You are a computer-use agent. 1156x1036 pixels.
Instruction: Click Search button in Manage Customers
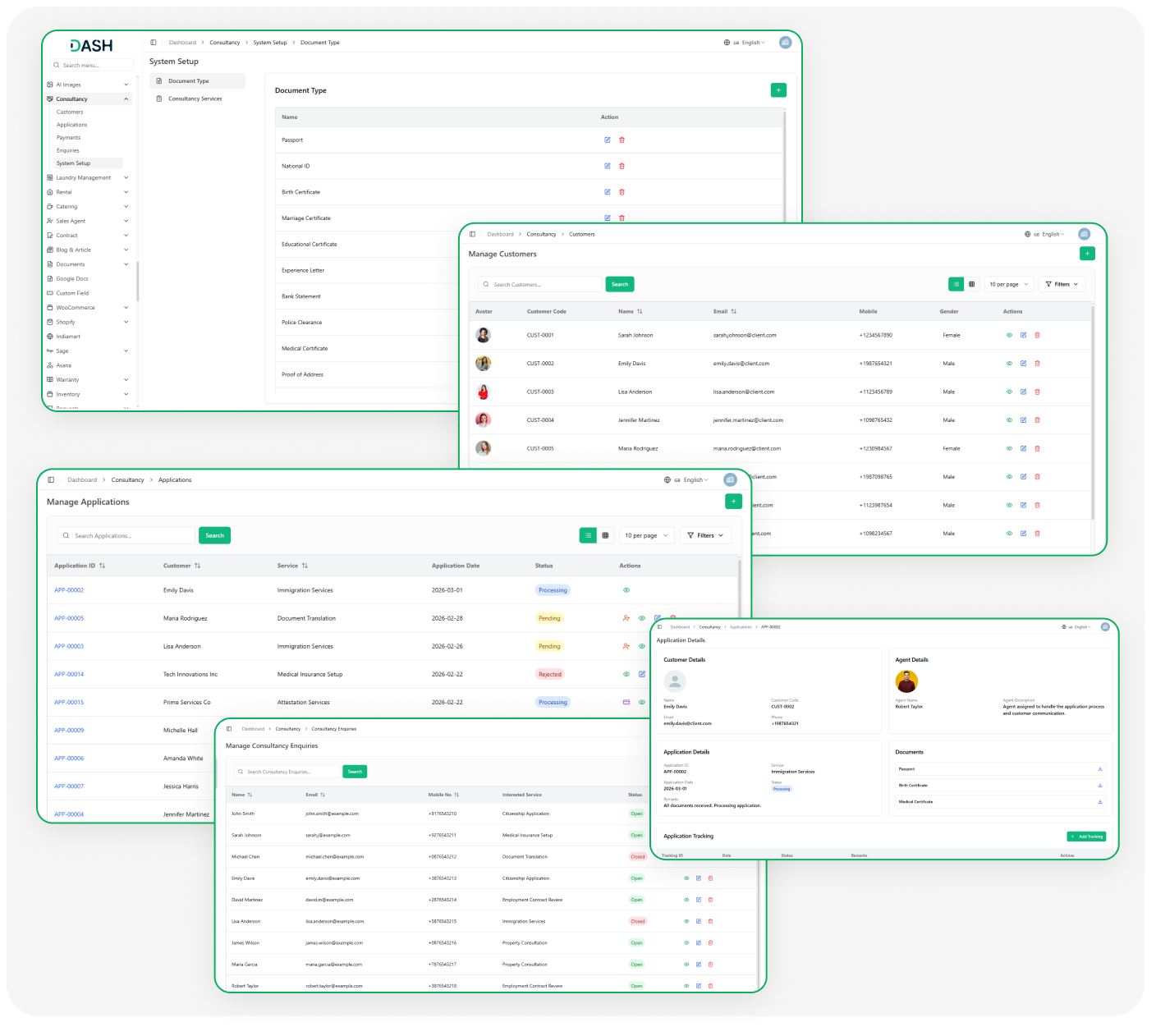[x=620, y=284]
